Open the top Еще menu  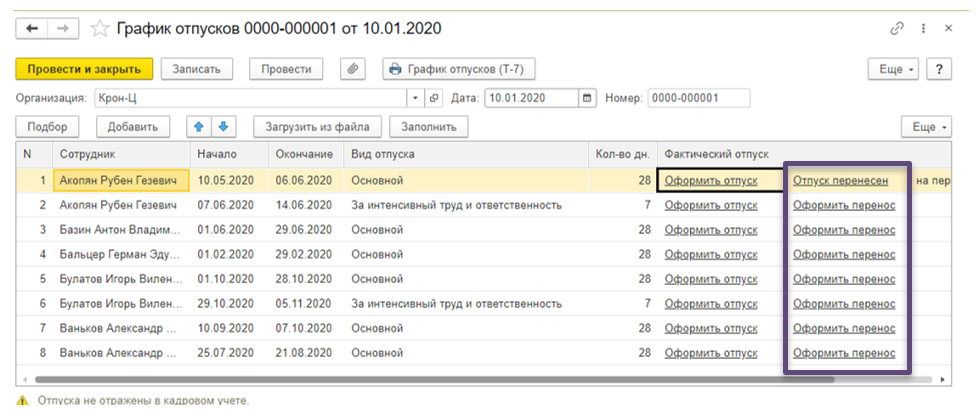coord(892,69)
